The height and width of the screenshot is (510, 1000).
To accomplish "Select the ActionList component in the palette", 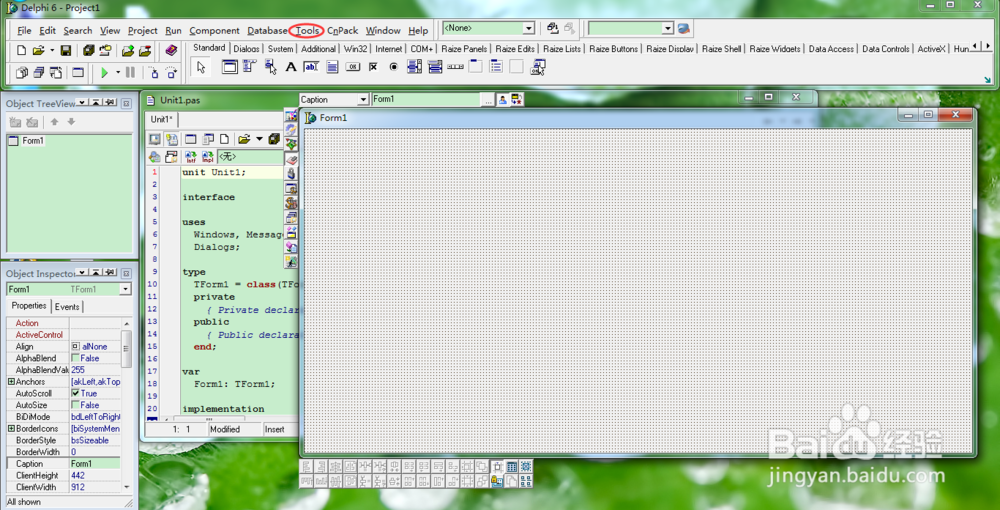I will pyautogui.click(x=538, y=67).
